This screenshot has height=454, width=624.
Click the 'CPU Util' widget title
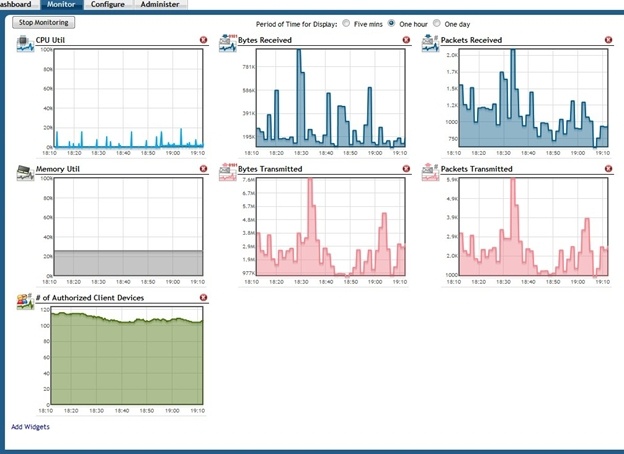coord(50,40)
